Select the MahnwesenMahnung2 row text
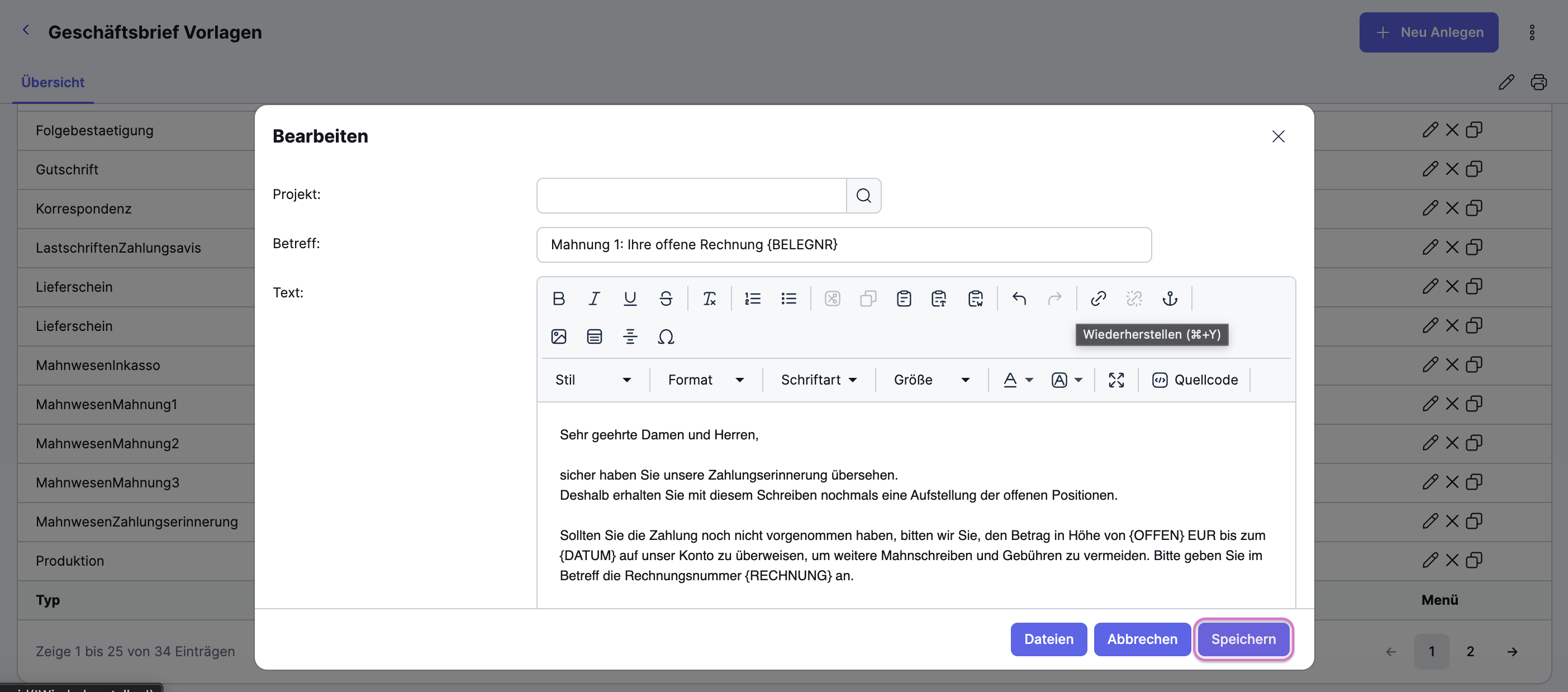 [107, 443]
